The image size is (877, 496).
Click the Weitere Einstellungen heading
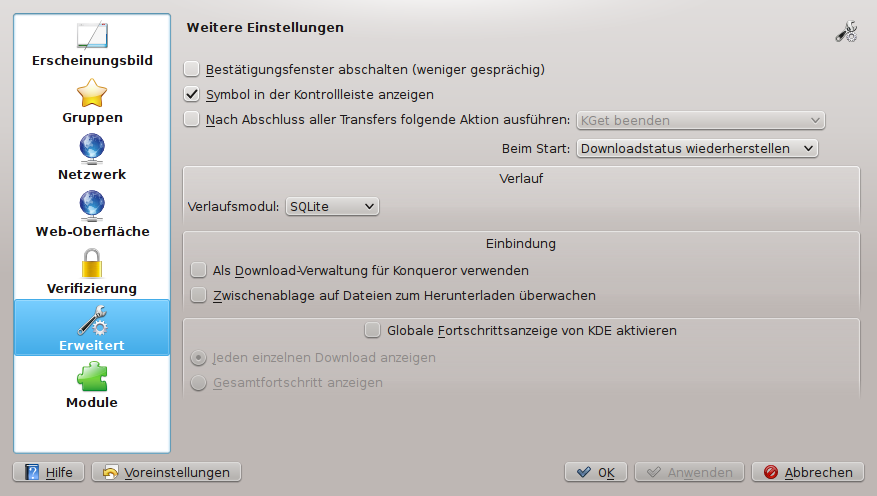265,27
